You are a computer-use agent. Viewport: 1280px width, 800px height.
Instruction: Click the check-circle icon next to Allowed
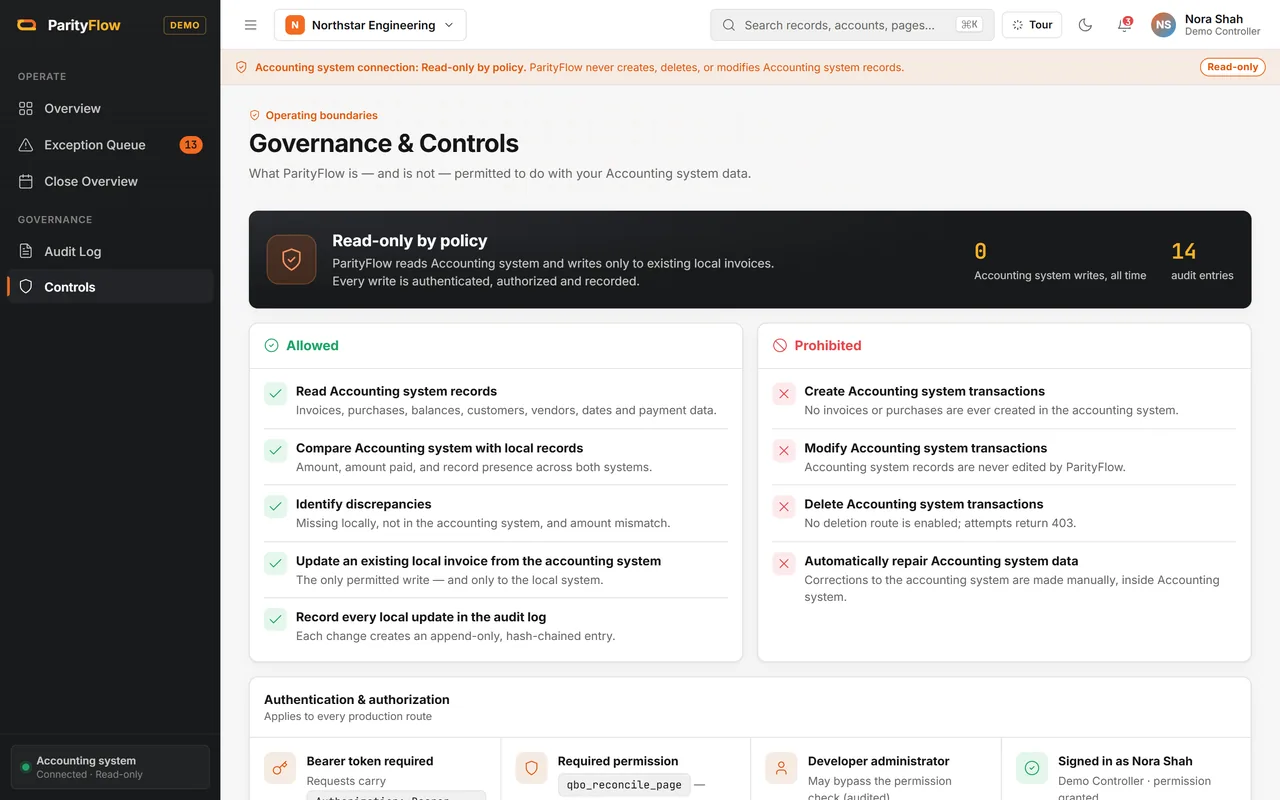tap(271, 346)
